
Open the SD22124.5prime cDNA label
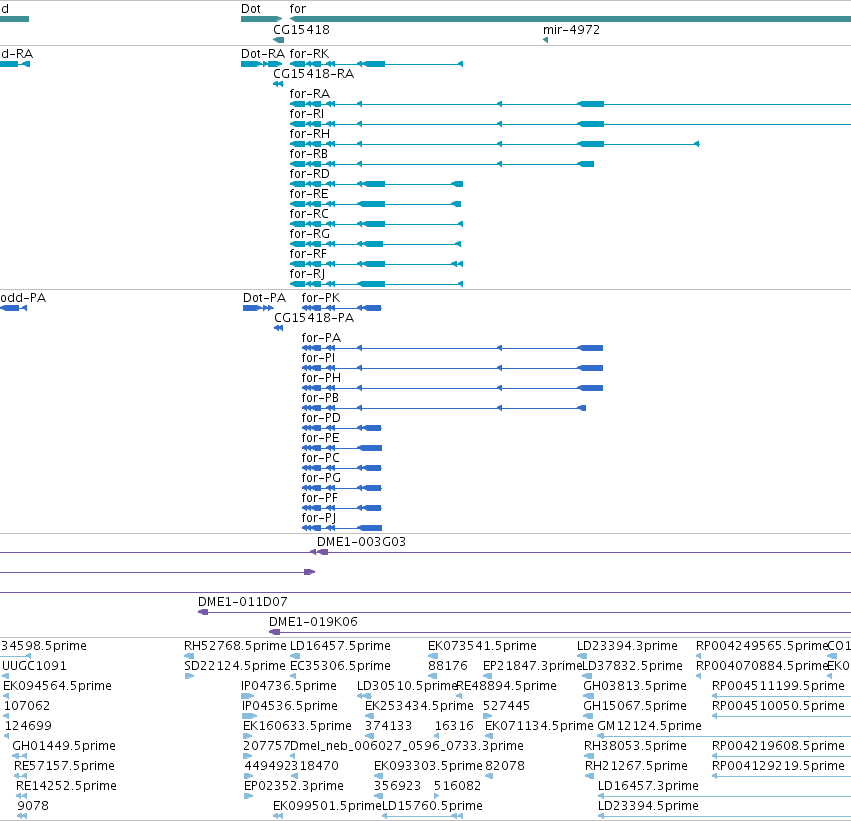click(234, 666)
